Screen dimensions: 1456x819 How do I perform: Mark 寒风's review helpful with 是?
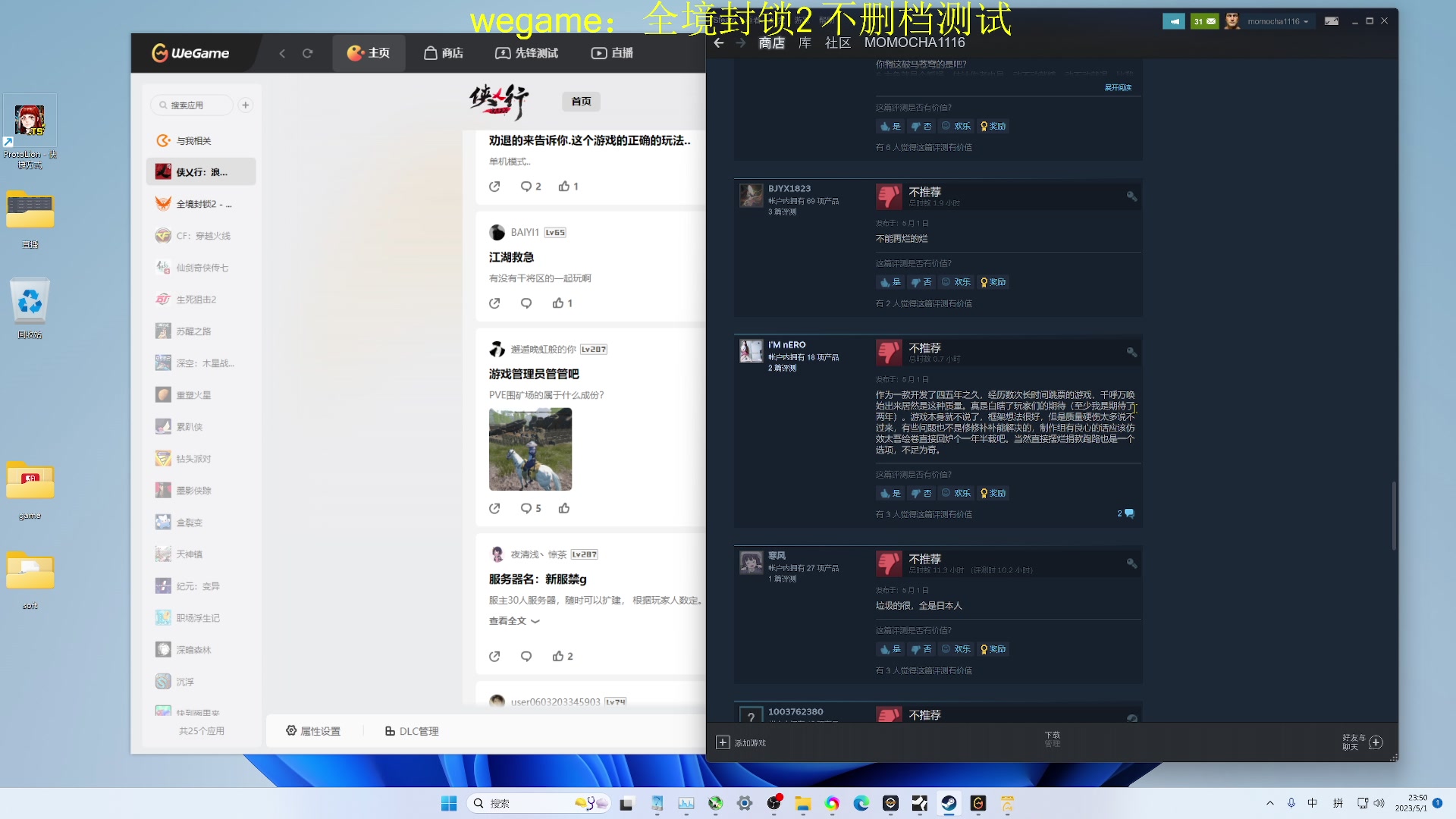(890, 650)
